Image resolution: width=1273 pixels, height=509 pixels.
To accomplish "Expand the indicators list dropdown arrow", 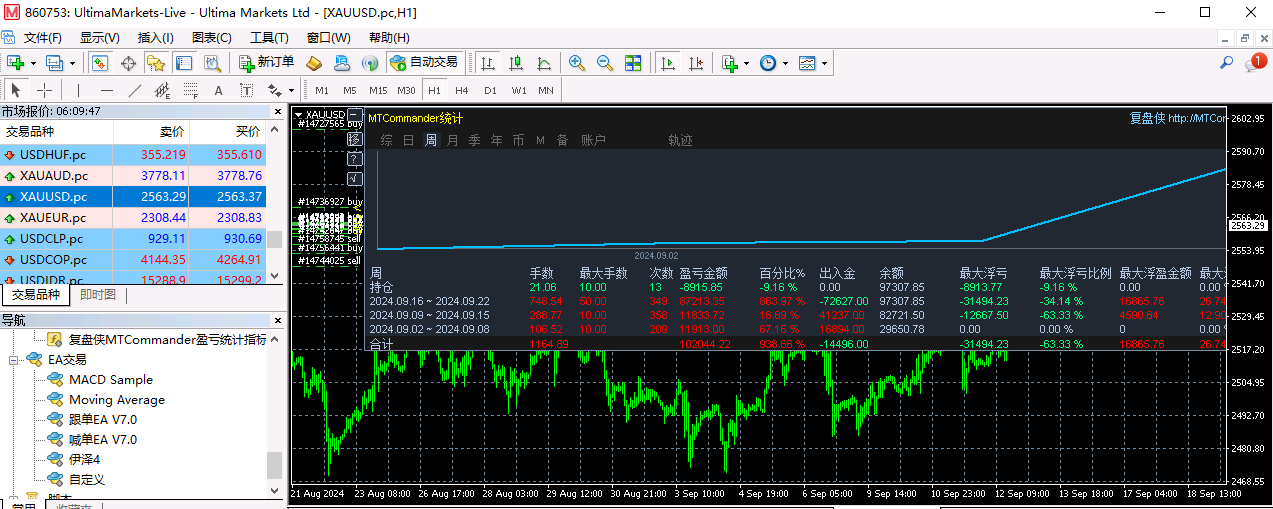I will pos(746,64).
